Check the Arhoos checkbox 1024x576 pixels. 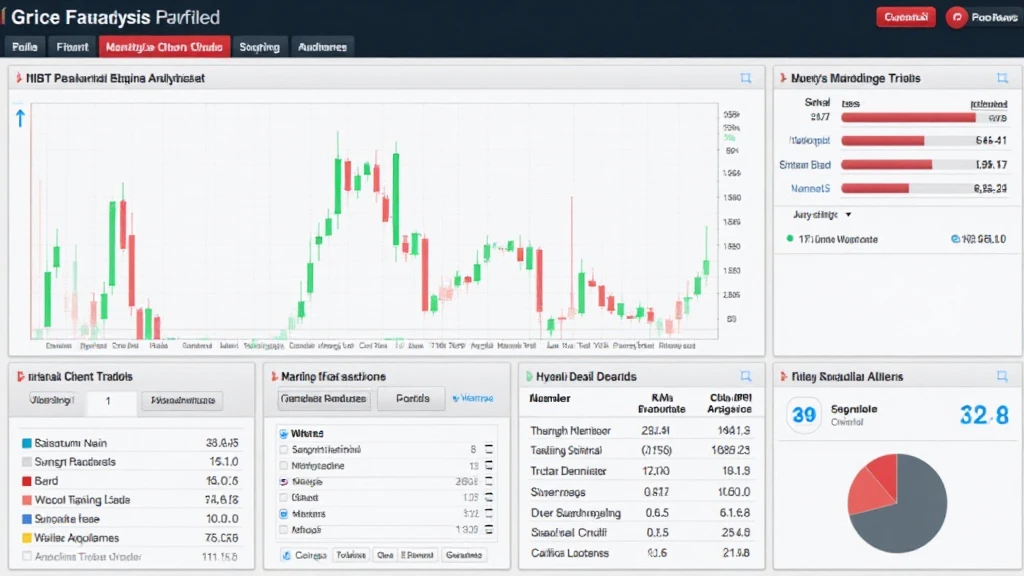coord(283,530)
